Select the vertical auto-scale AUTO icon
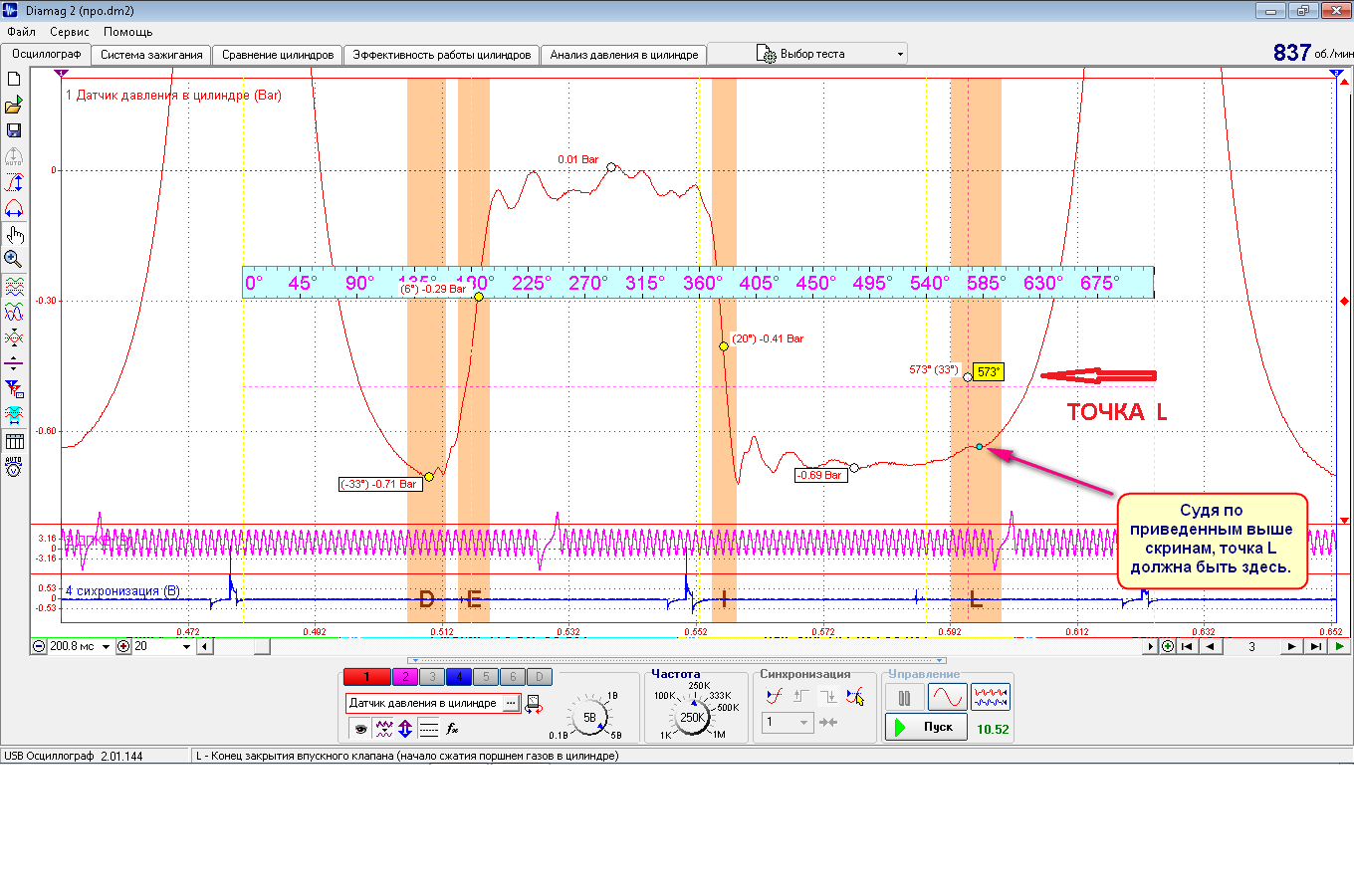This screenshot has width=1354, height=896. click(x=14, y=157)
